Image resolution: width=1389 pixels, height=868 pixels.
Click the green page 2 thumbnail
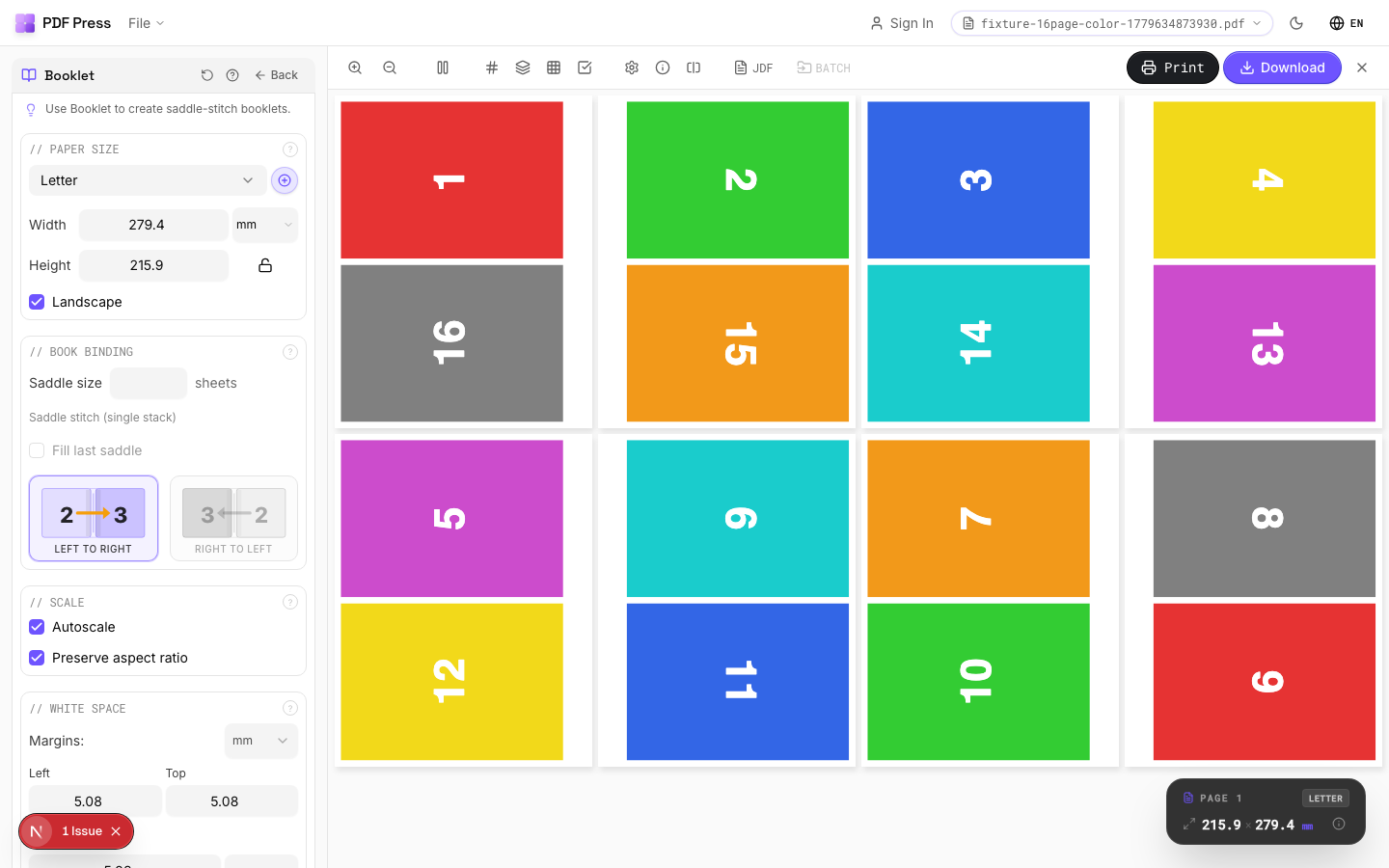[738, 180]
